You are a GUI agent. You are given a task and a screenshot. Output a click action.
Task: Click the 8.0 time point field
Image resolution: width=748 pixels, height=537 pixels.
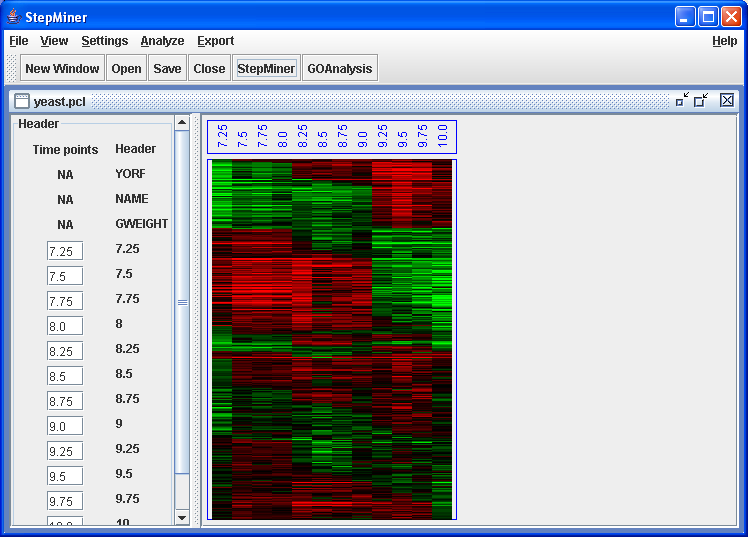click(x=65, y=326)
